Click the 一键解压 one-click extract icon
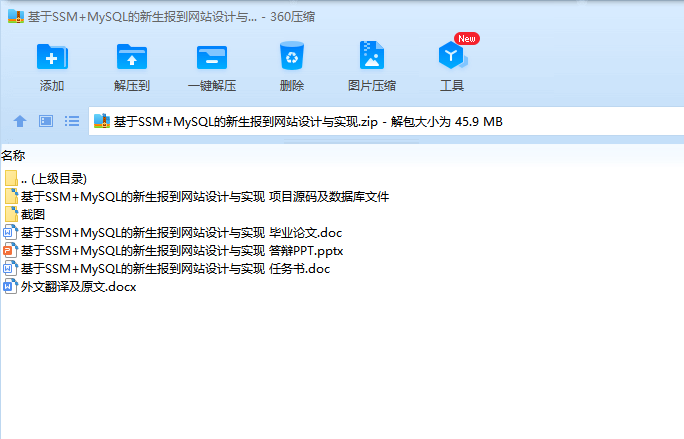 tap(212, 57)
